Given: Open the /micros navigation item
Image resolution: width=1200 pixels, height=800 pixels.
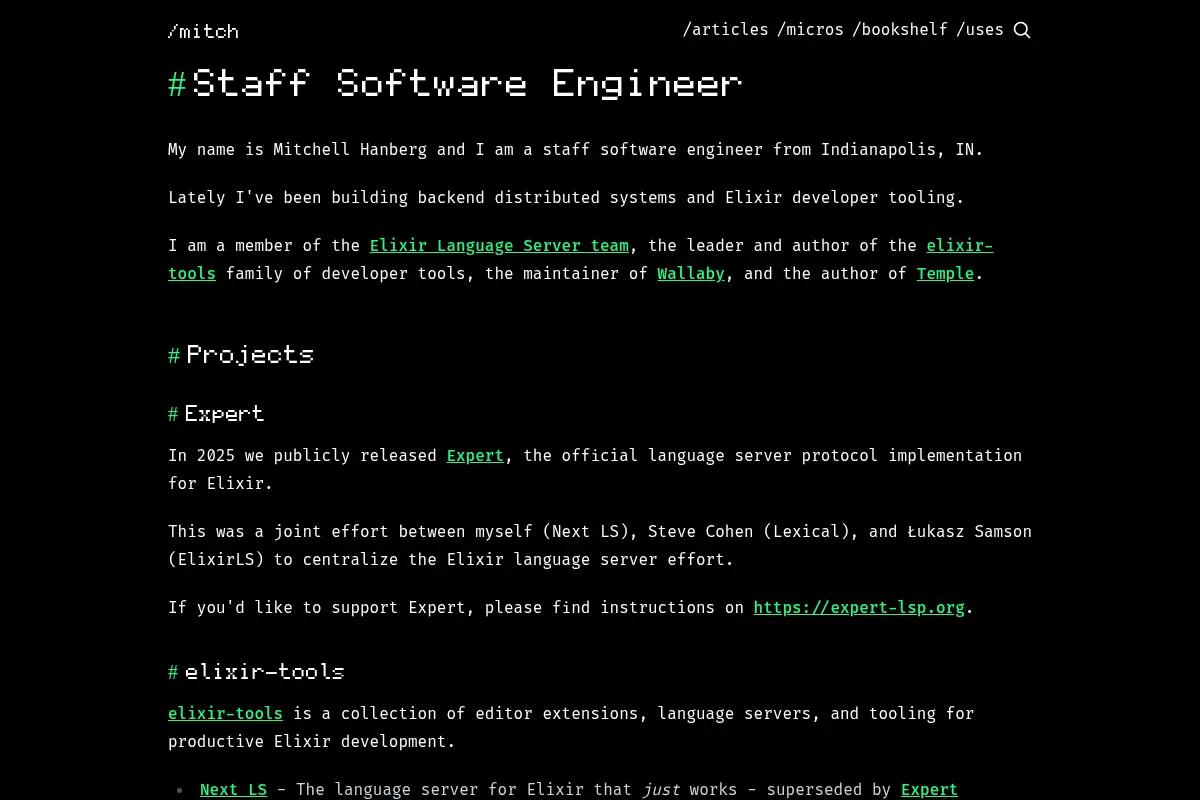Looking at the screenshot, I should 810,30.
